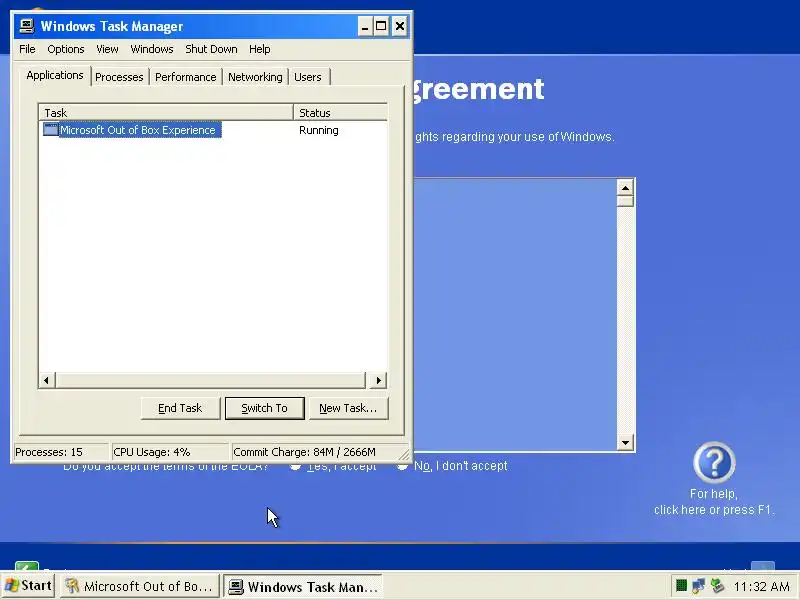Click the task list horizontal scrollbar track
800x600 pixels.
pyautogui.click(x=211, y=380)
